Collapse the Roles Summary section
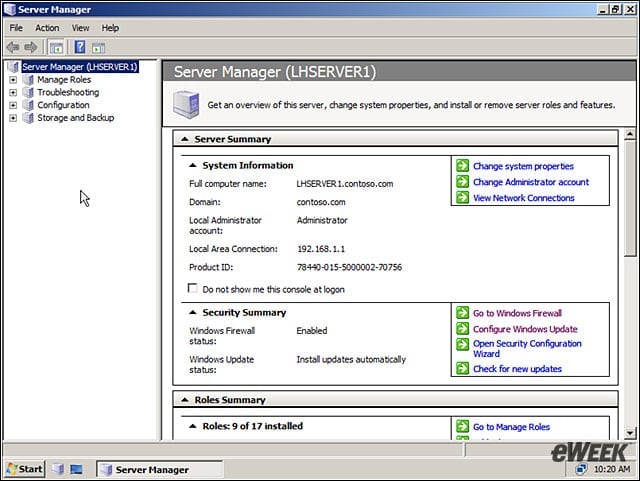Image resolution: width=640 pixels, height=481 pixels. pos(185,400)
